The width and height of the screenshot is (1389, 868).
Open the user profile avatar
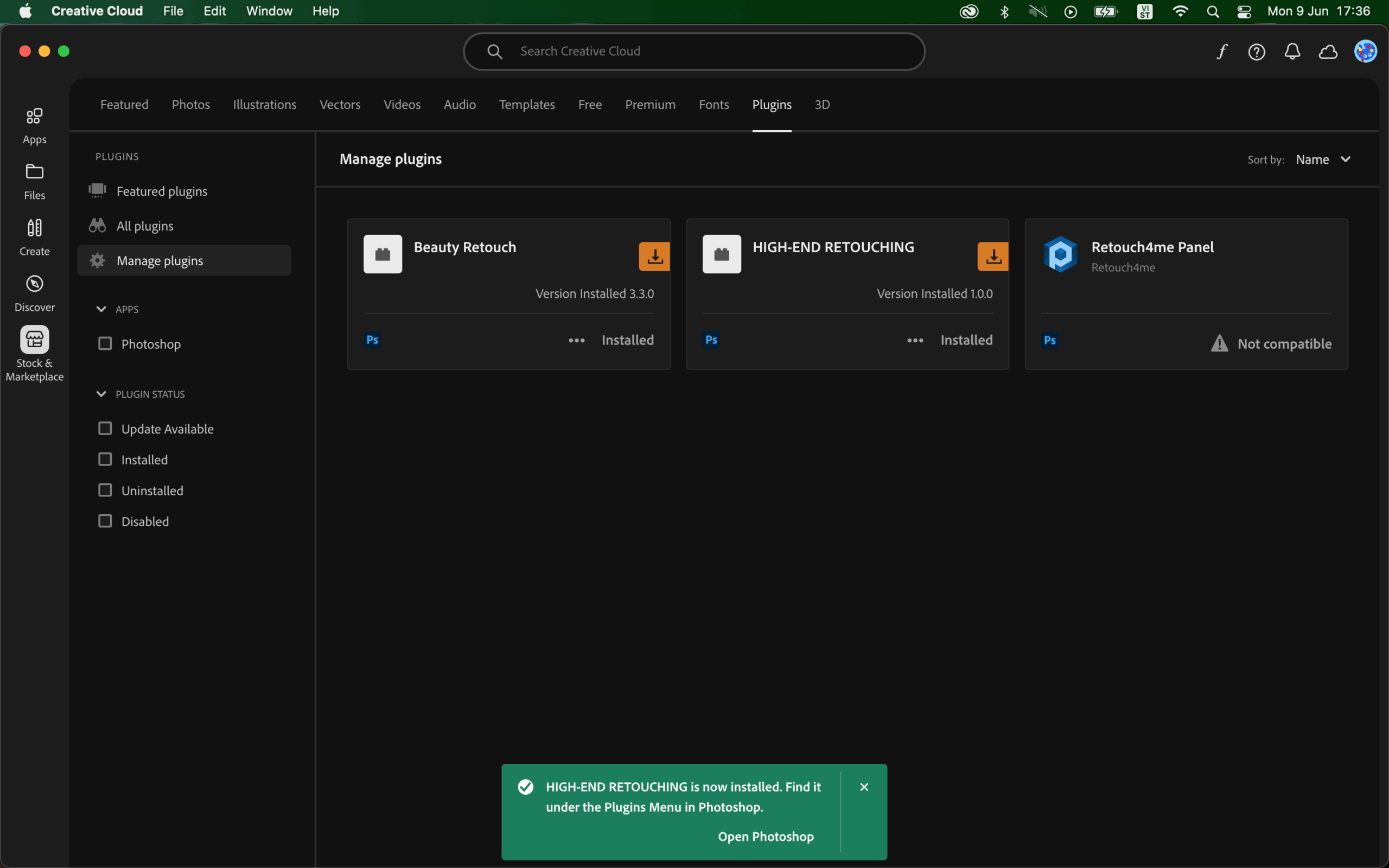point(1366,52)
